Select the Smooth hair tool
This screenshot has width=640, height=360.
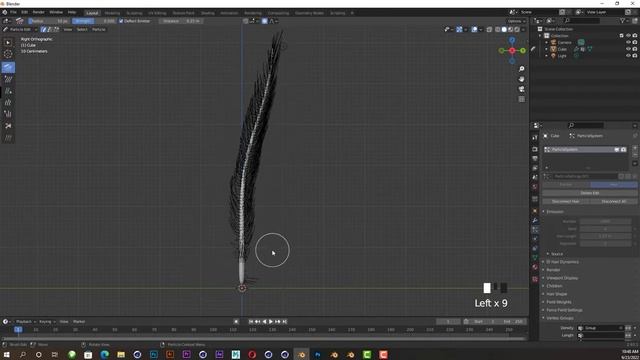pos(8,79)
